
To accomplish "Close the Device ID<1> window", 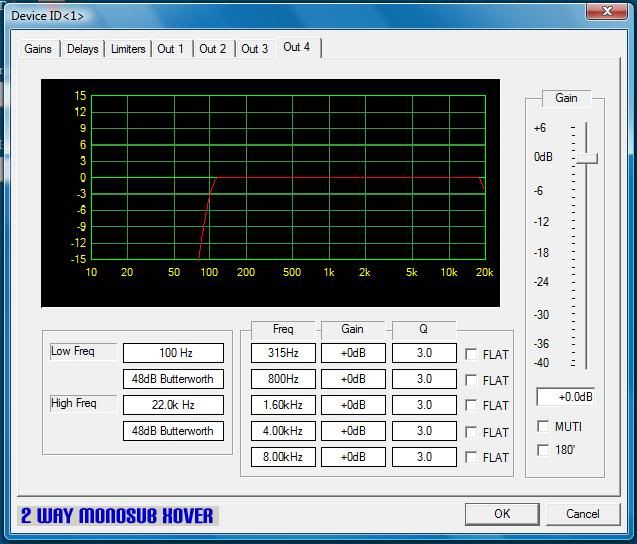I will (607, 11).
